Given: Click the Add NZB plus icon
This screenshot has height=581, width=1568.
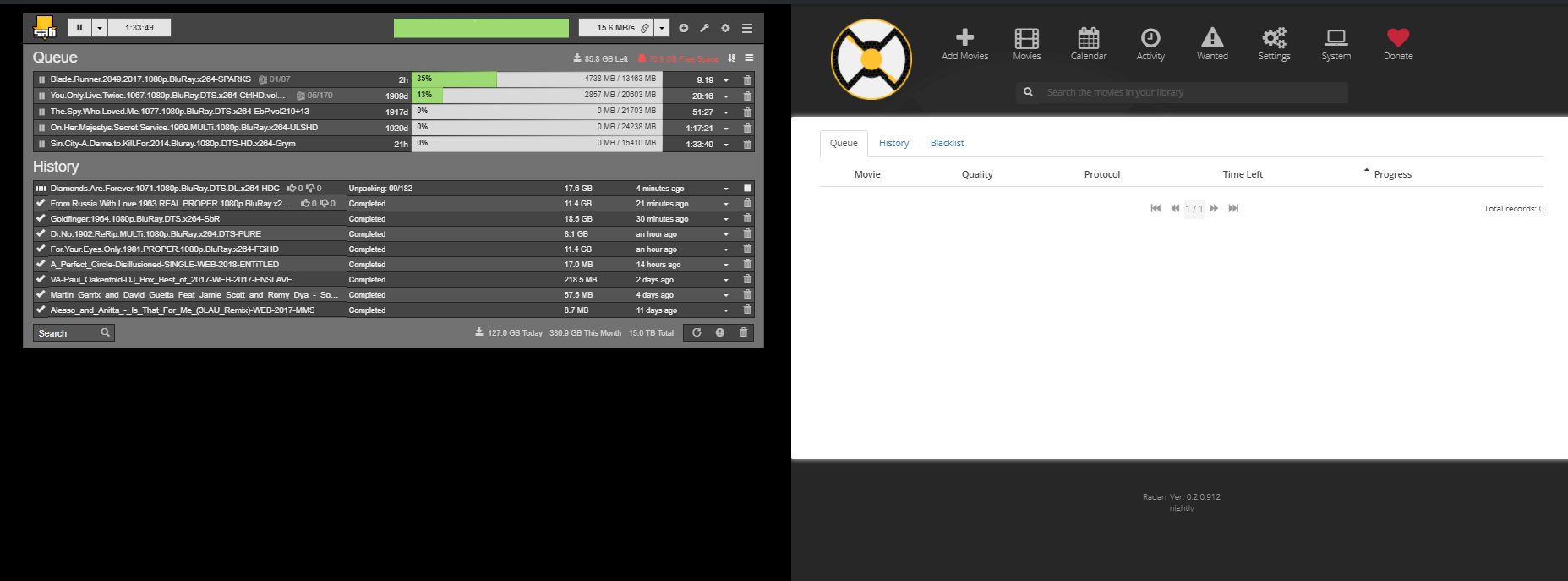Looking at the screenshot, I should click(x=683, y=28).
